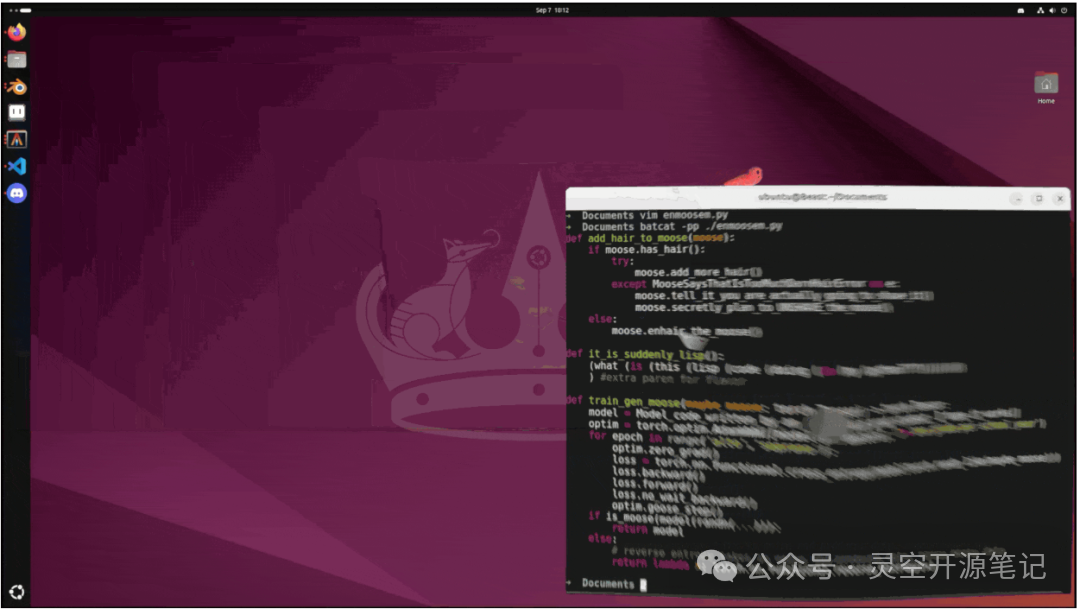Open Firefox from the dock
Image resolution: width=1080 pixels, height=609 pixels.
click(16, 32)
